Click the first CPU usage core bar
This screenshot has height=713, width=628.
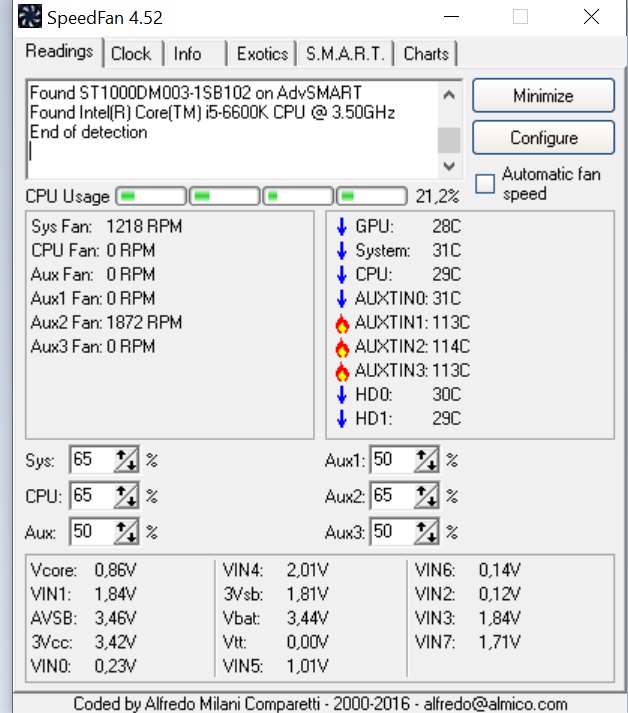151,196
